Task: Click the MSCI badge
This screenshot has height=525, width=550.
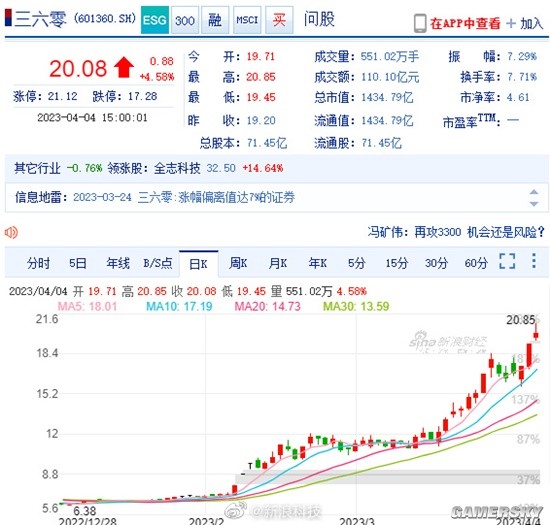Action: [x=247, y=20]
